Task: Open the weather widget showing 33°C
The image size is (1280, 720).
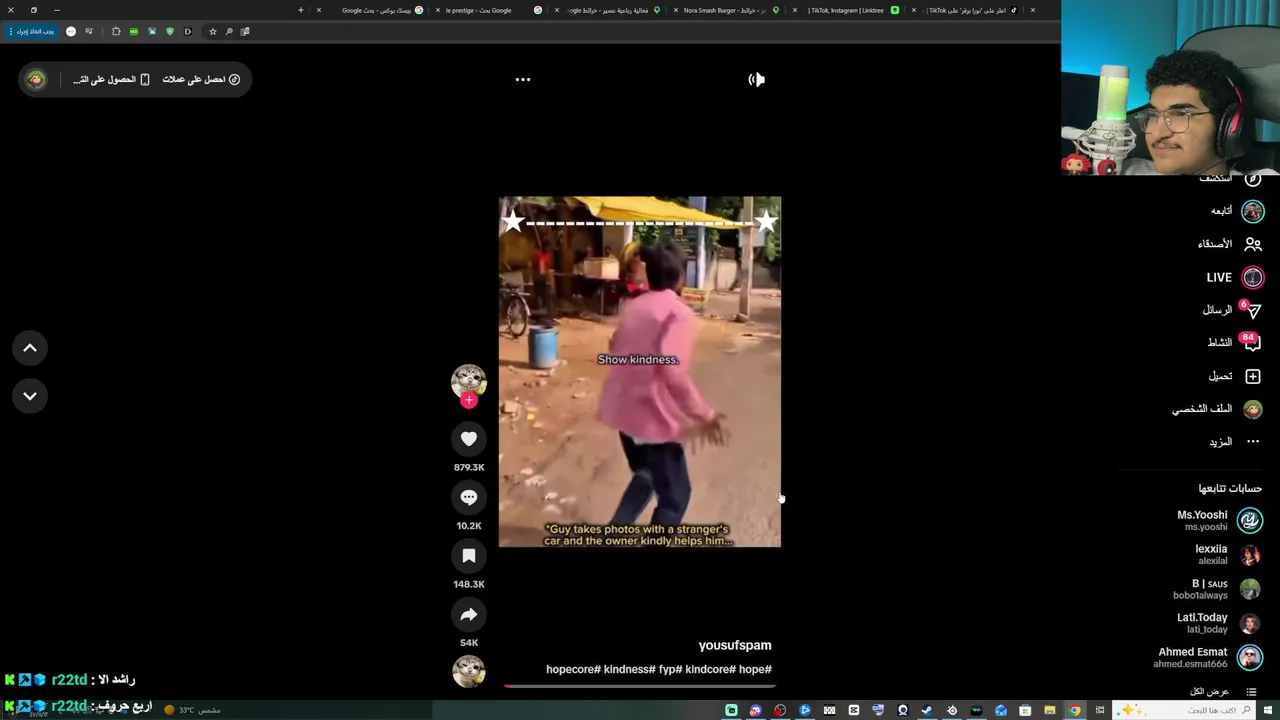Action: 192,710
